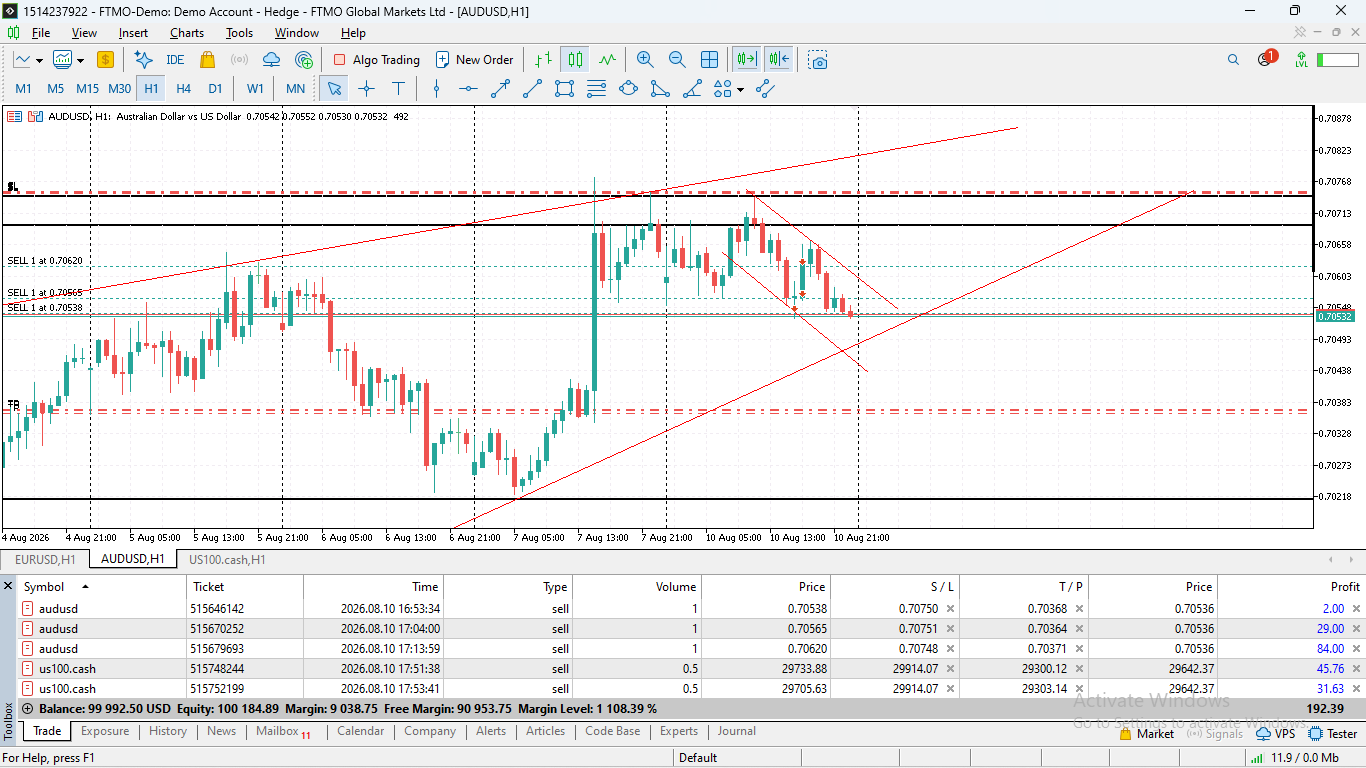This screenshot has width=1366, height=768.
Task: Open search with the magnifier icon
Action: [1233, 60]
